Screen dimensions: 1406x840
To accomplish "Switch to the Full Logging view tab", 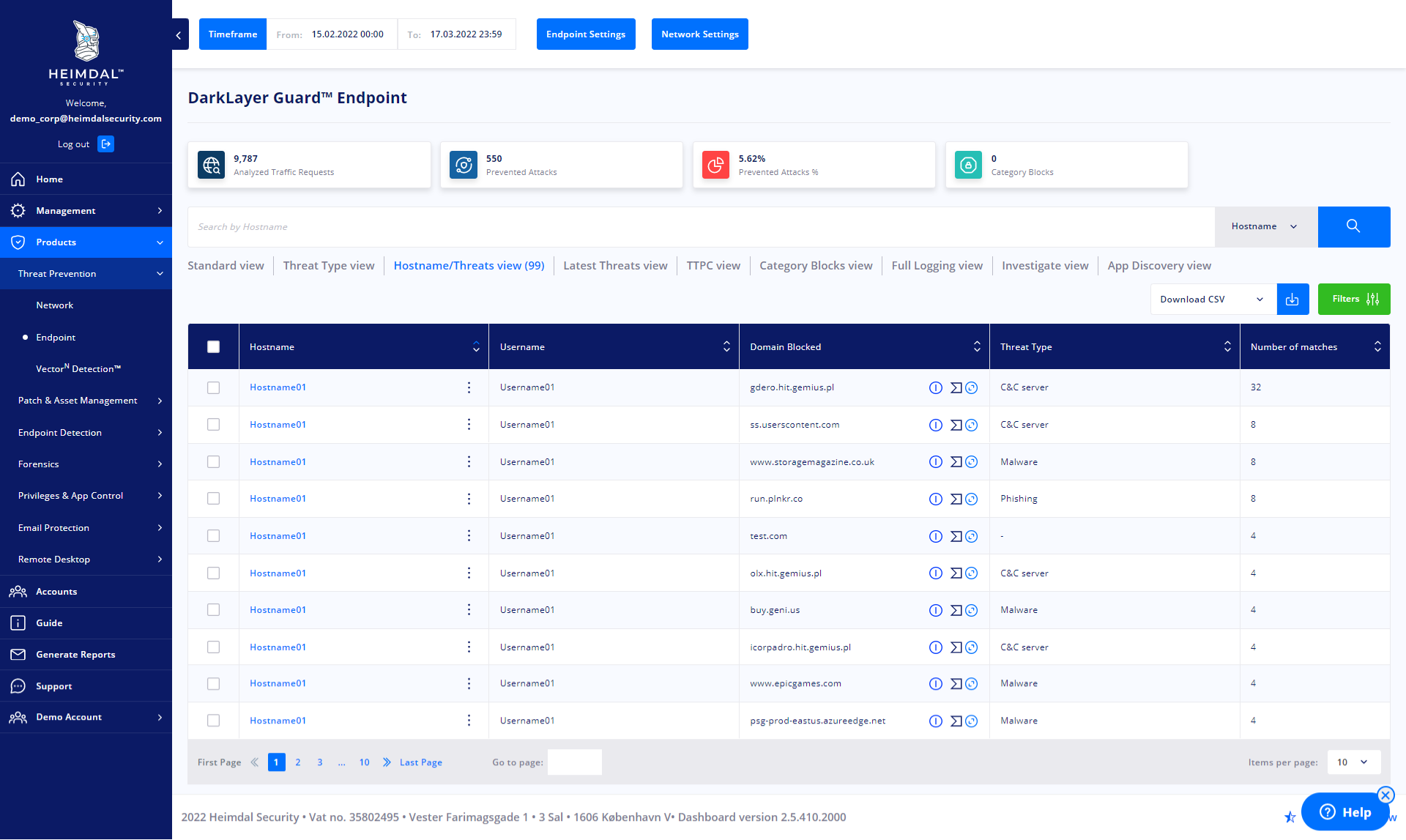I will [936, 265].
